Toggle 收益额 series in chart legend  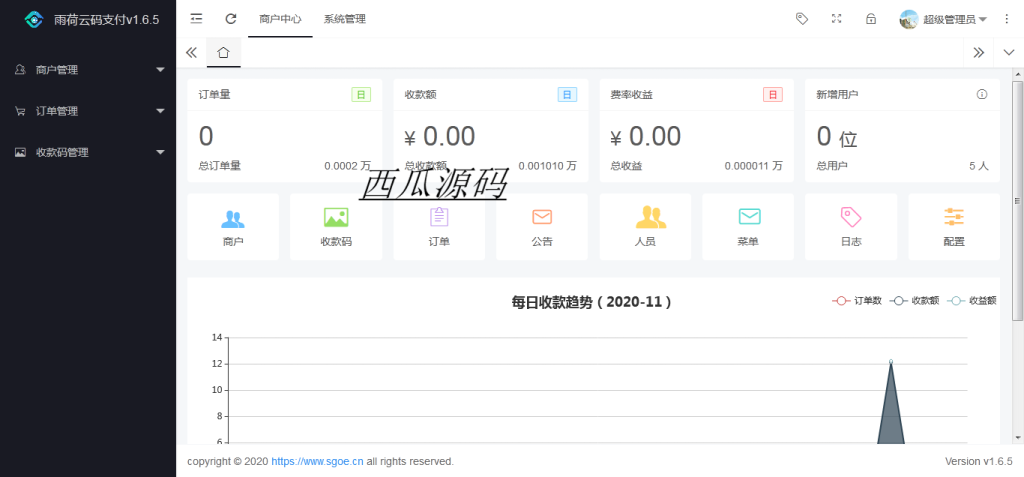coord(972,301)
